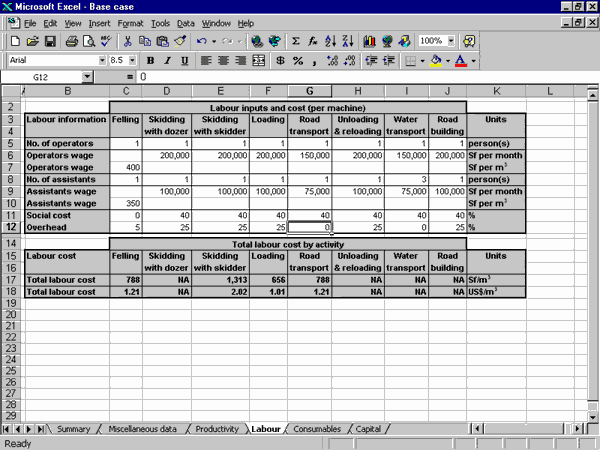Click the Print icon
Image resolution: width=600 pixels, height=450 pixels.
click(x=72, y=41)
